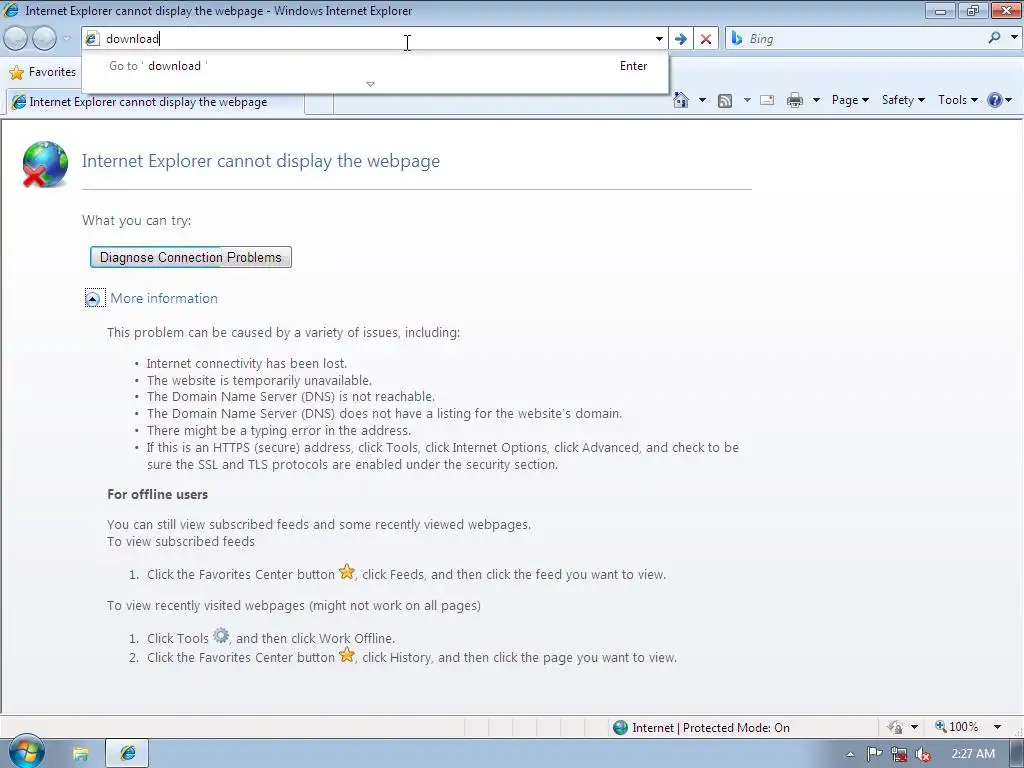Click Diagnose Connection Problems button
The height and width of the screenshot is (768, 1024).
[191, 257]
